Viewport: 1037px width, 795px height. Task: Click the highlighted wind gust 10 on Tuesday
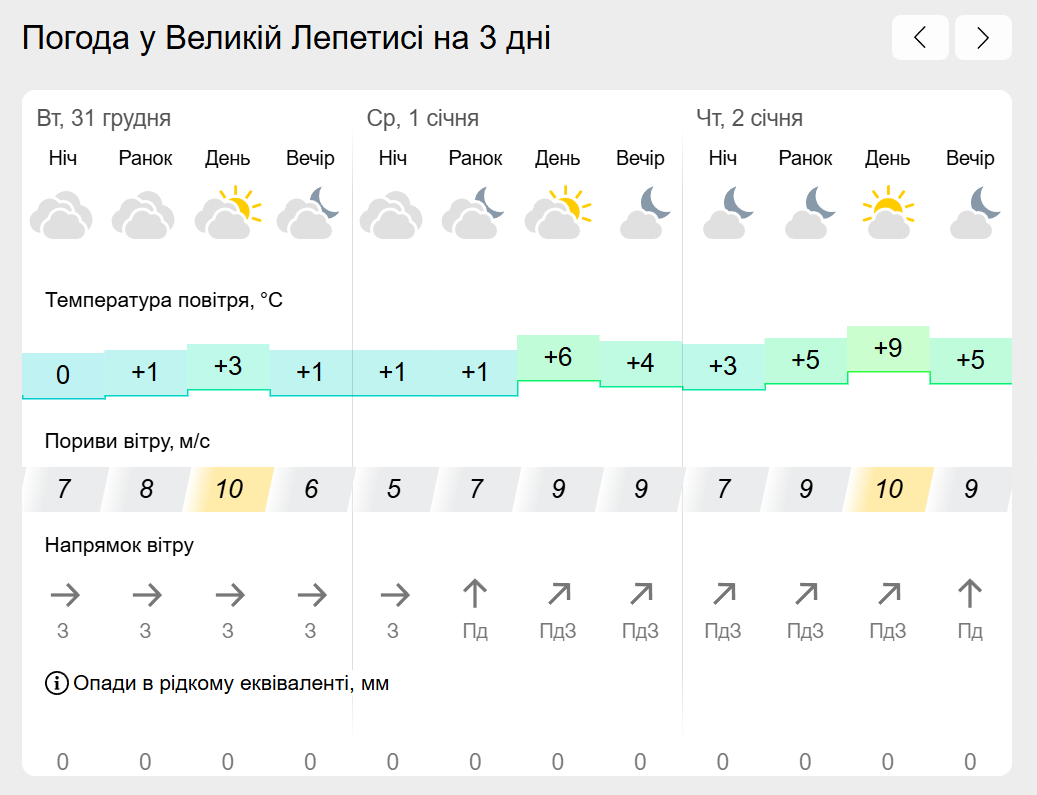tap(228, 489)
